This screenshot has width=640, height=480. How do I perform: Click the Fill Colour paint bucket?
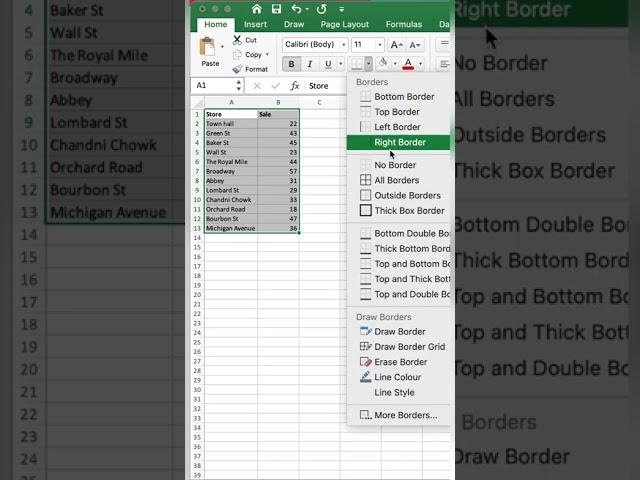[383, 63]
